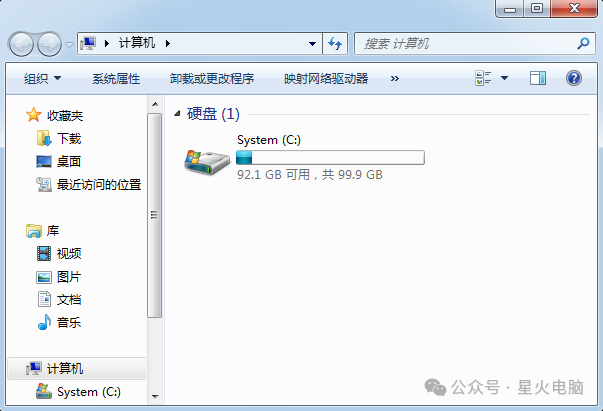Open the 组织 menu
The width and height of the screenshot is (603, 411).
[x=42, y=79]
